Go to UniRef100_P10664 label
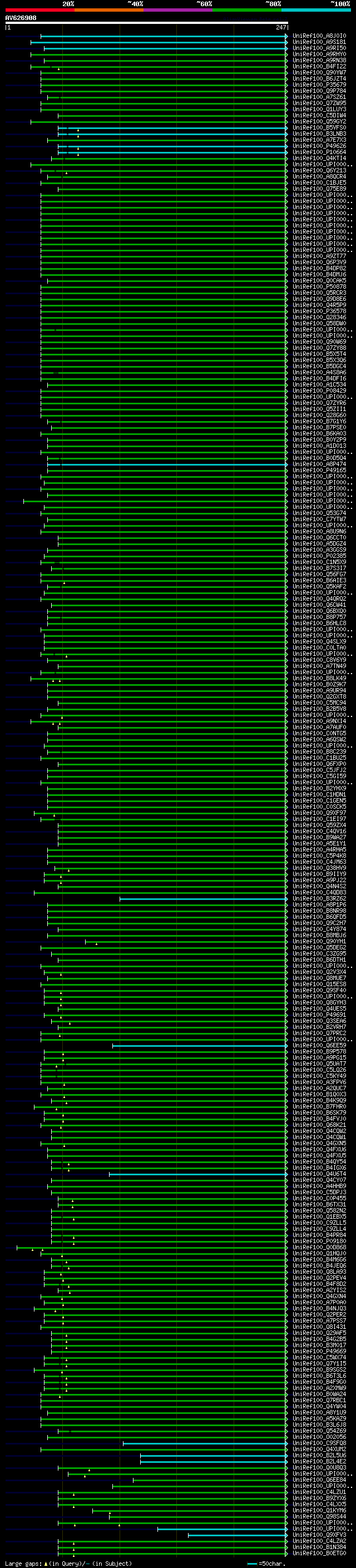Viewport: 356px width, 1568px height. pyautogui.click(x=319, y=152)
